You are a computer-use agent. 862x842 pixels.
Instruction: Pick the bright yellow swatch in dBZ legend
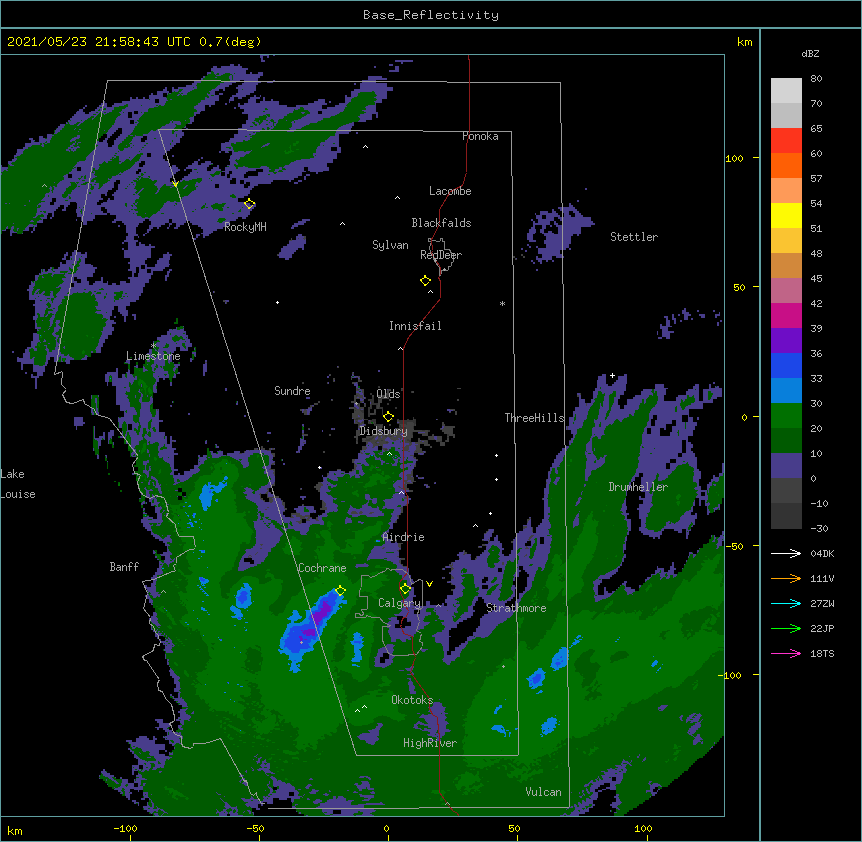[x=786, y=215]
